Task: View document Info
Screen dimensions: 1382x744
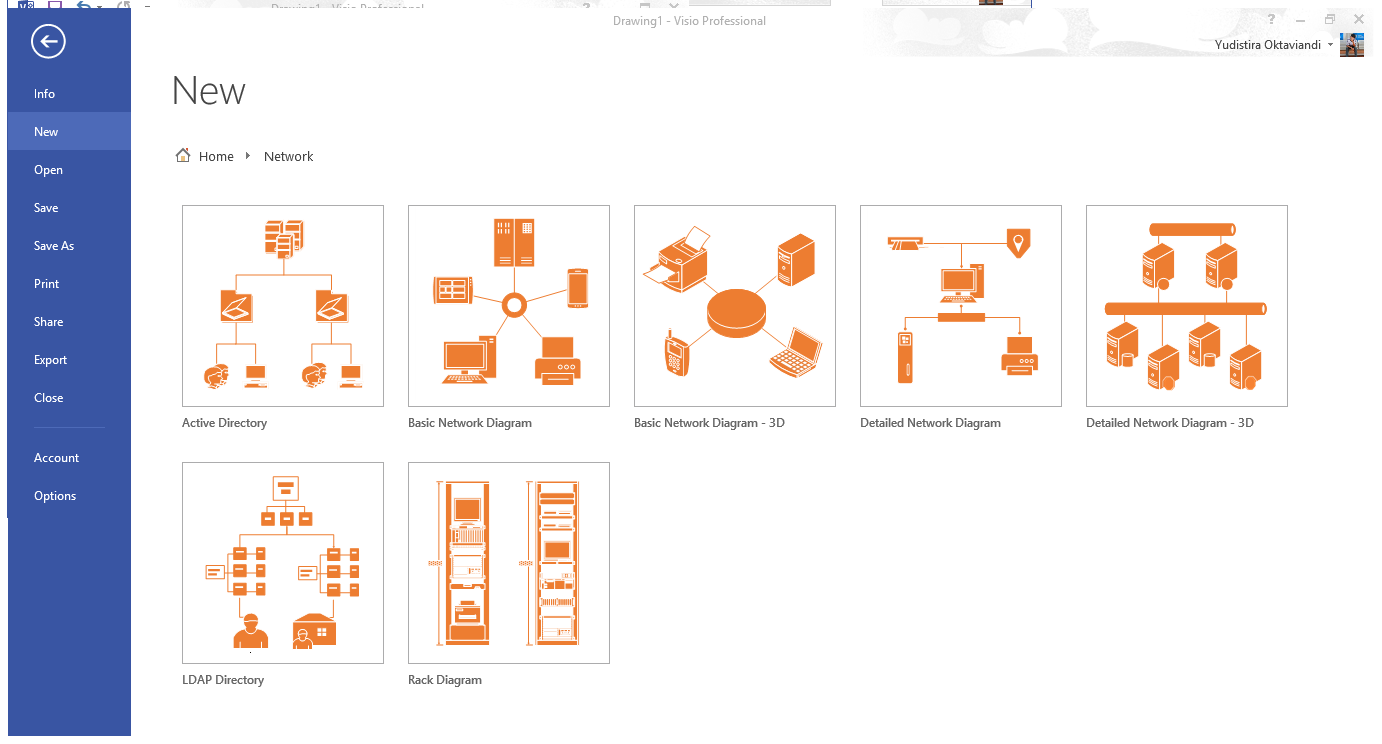Action: [x=44, y=93]
